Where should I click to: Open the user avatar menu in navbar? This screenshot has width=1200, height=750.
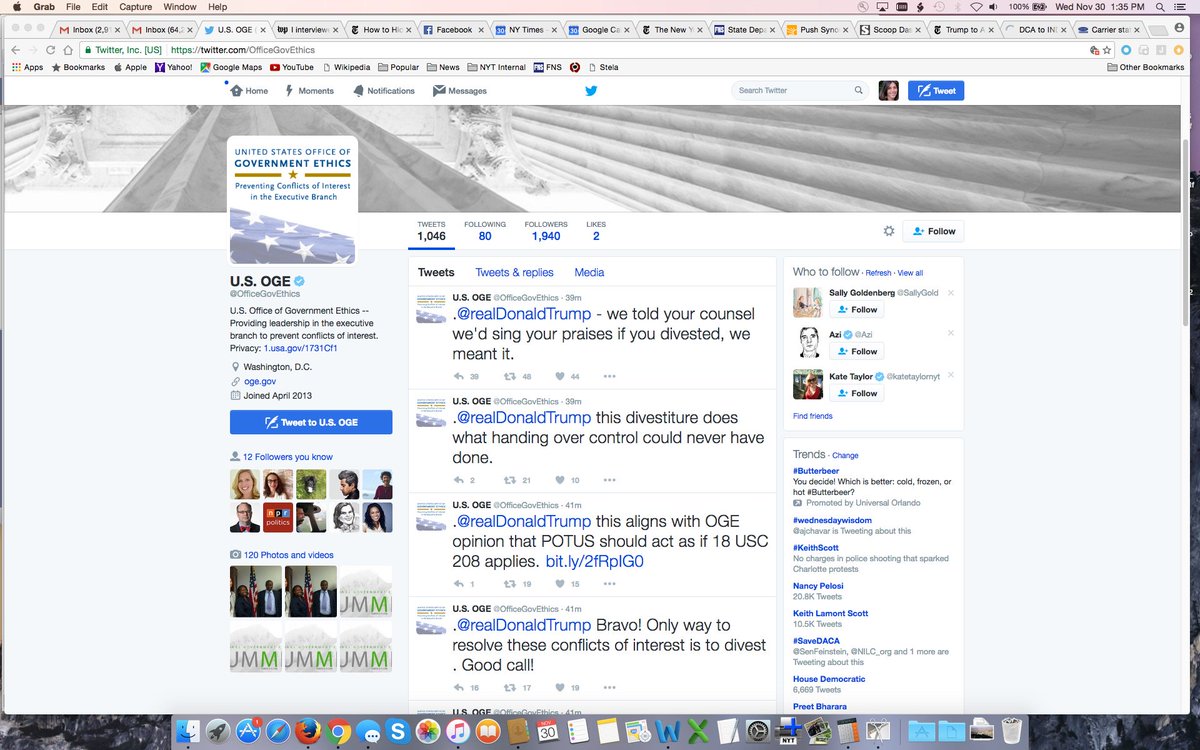click(x=888, y=90)
